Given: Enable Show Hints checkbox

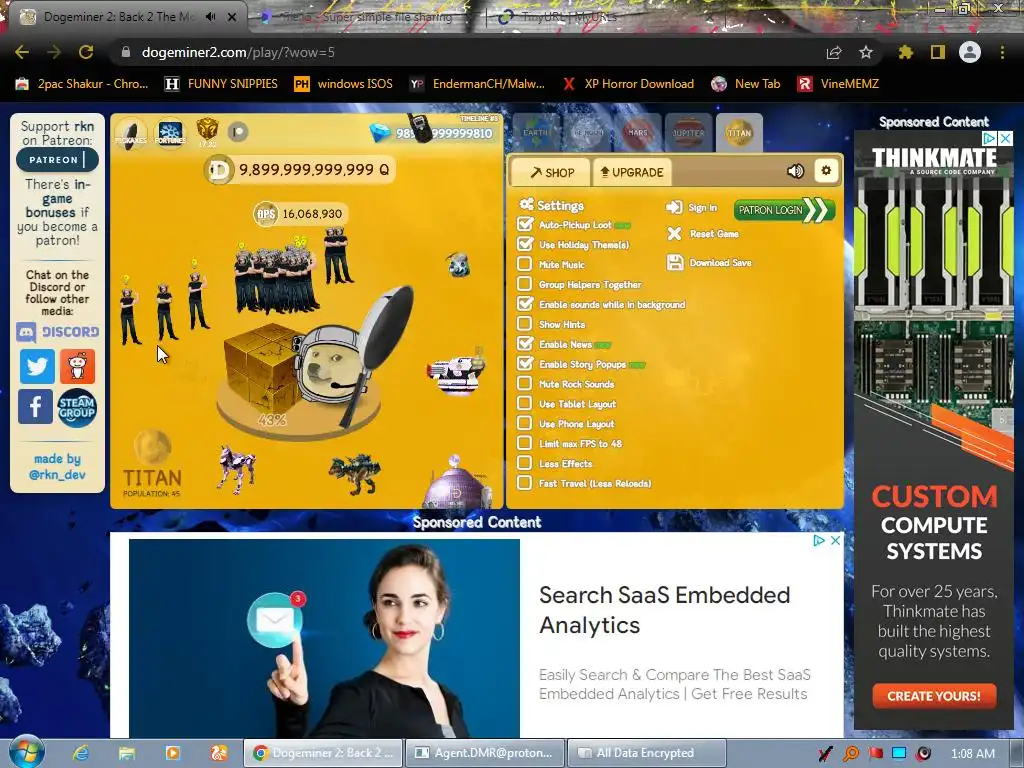Looking at the screenshot, I should (x=524, y=323).
